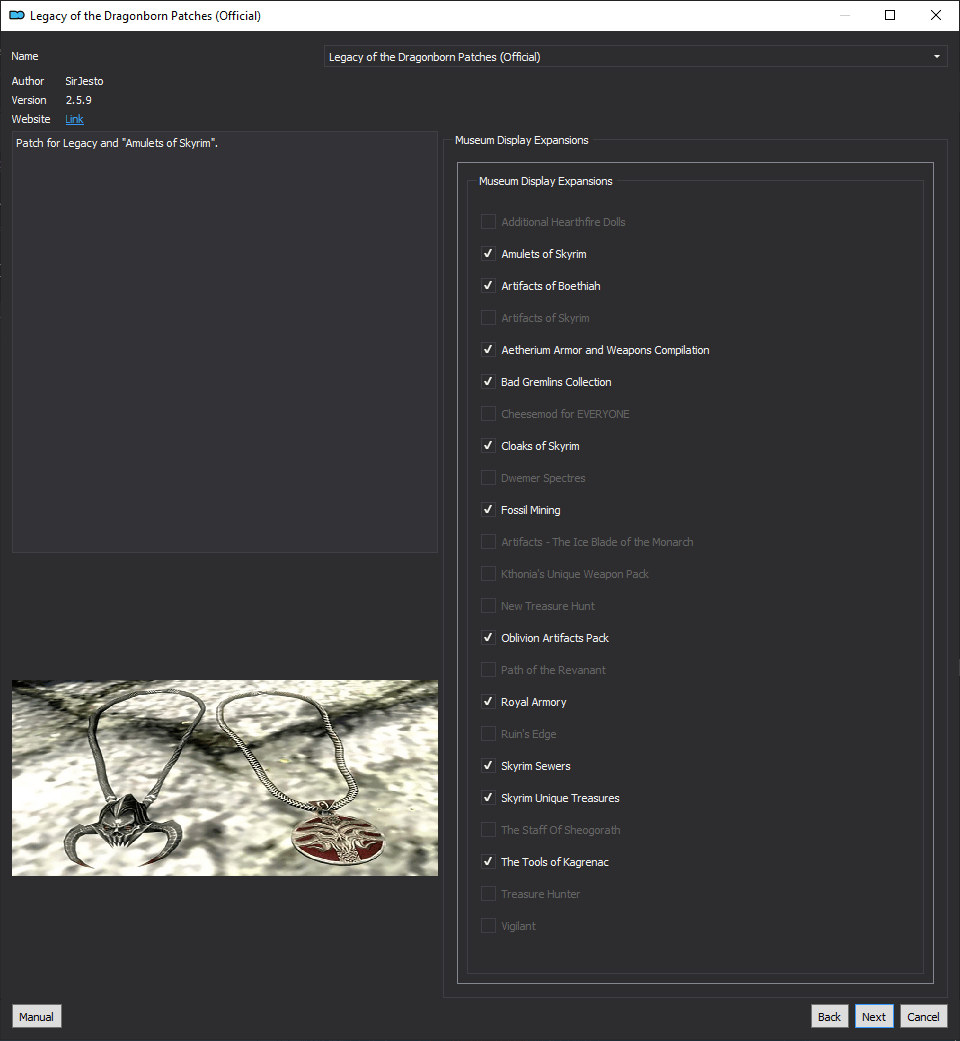Click the Ruin's Edge checkbox

pyautogui.click(x=488, y=734)
